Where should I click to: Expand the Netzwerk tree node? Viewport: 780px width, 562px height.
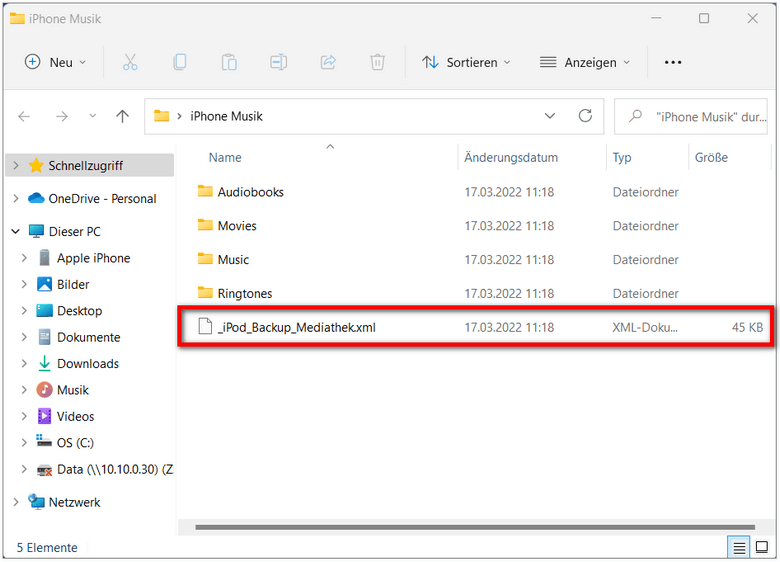click(16, 502)
